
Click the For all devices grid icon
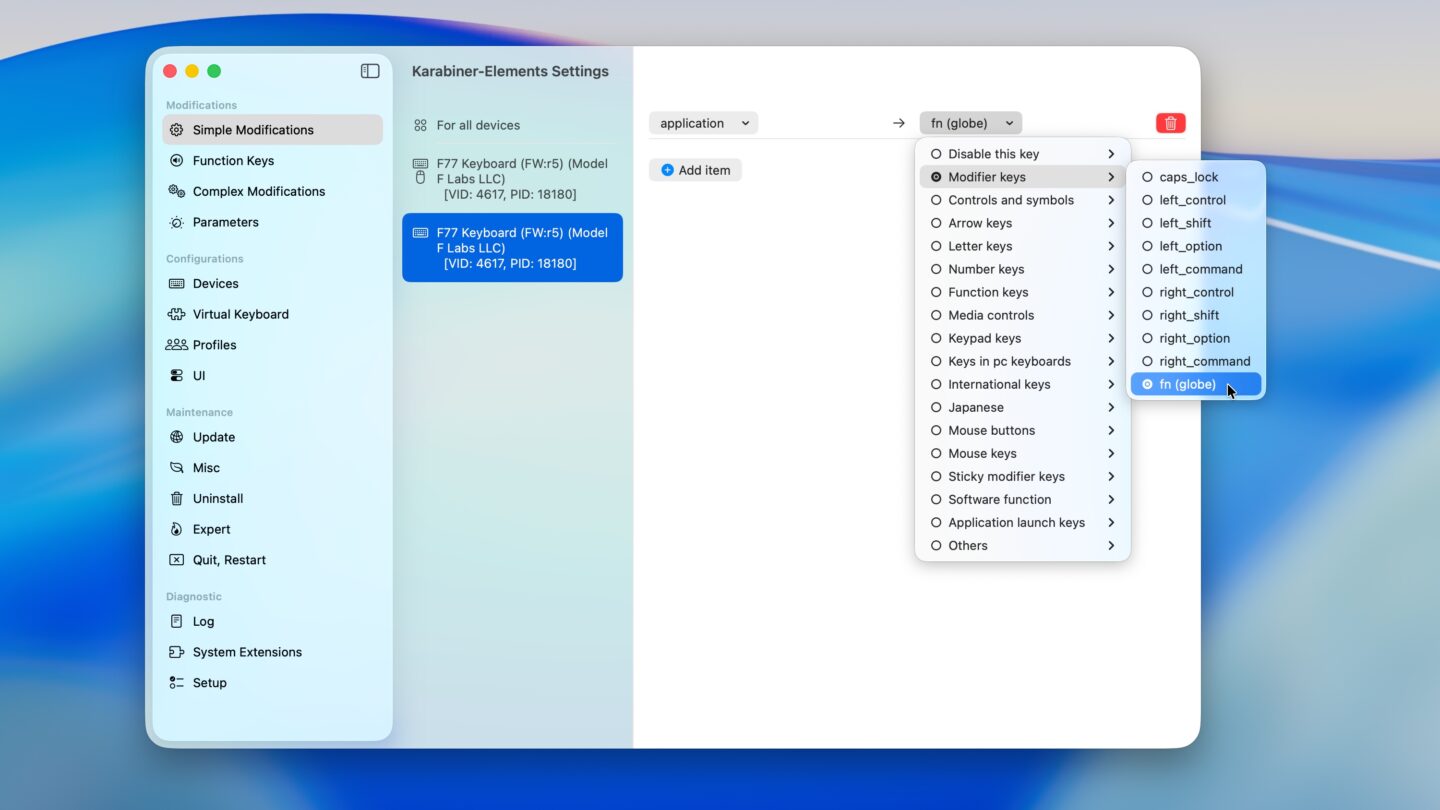pyautogui.click(x=421, y=125)
